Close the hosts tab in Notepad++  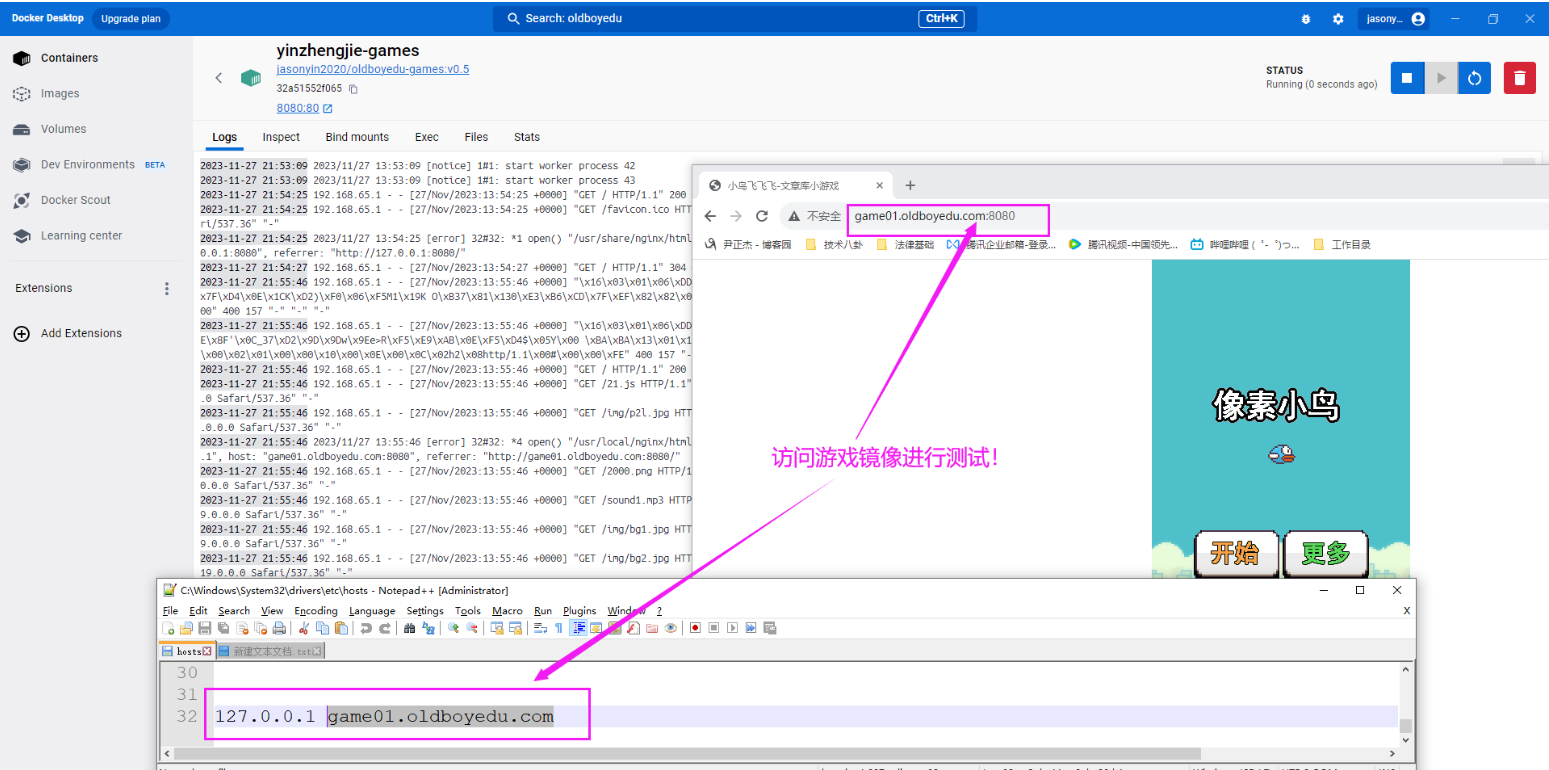click(x=207, y=651)
